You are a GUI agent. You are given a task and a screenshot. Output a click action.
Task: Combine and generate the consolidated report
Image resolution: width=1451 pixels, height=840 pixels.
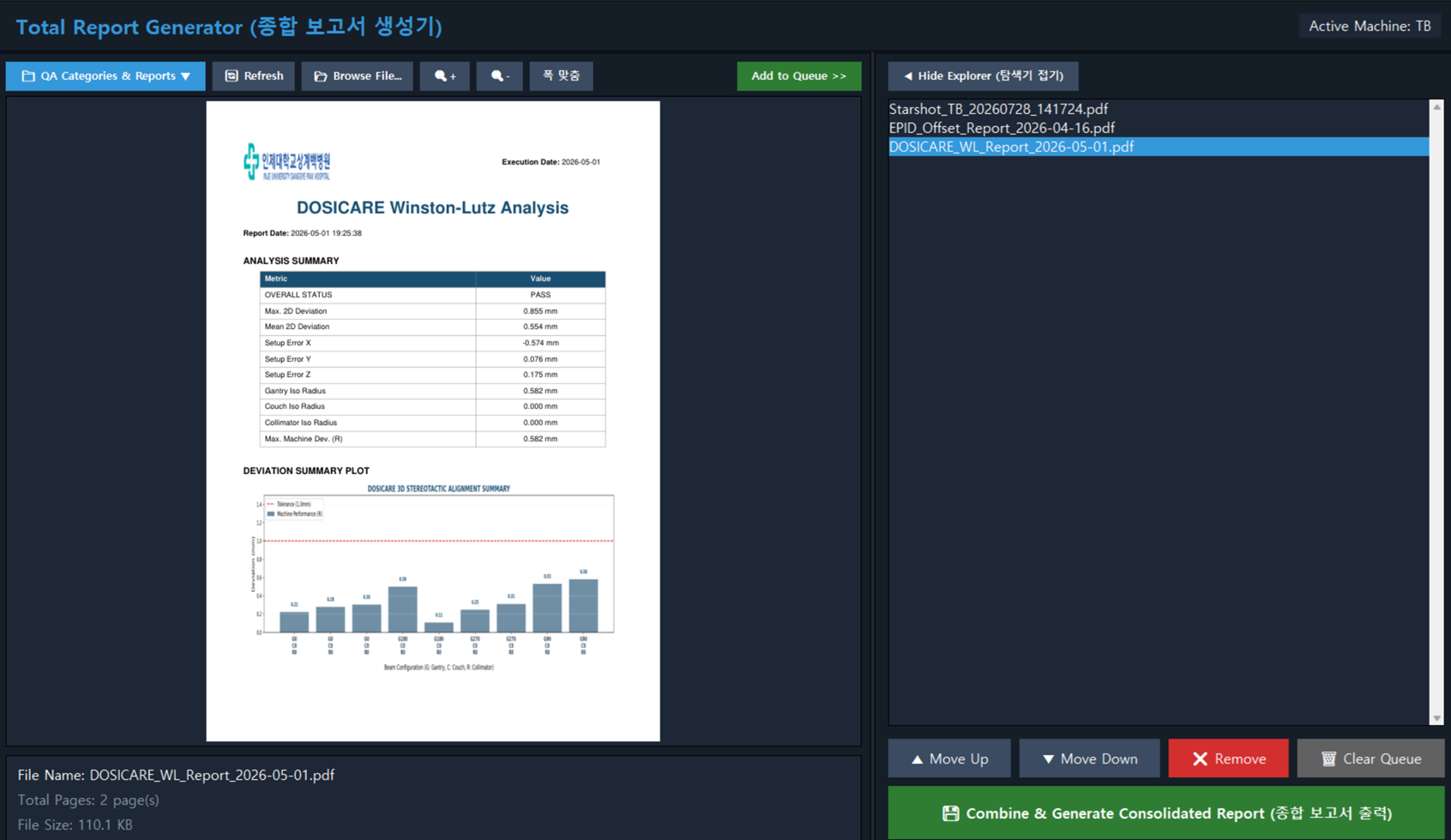click(x=1166, y=813)
